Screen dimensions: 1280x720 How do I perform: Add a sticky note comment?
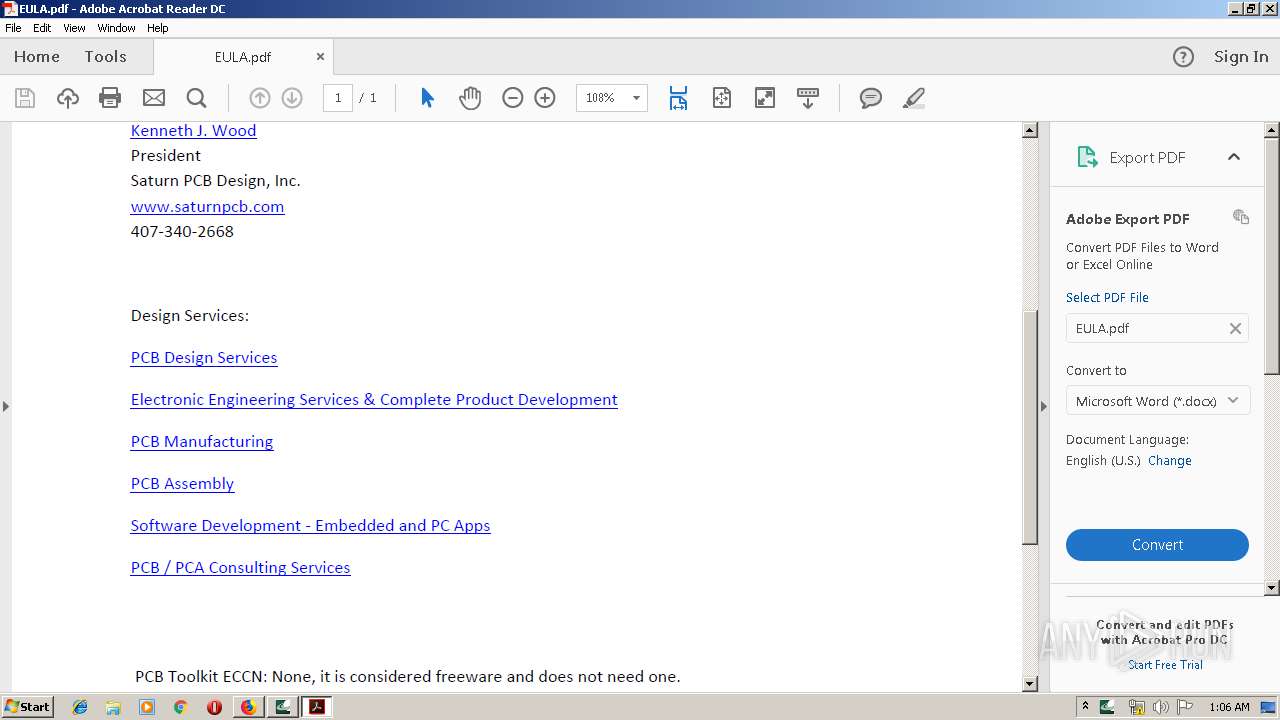tap(871, 98)
